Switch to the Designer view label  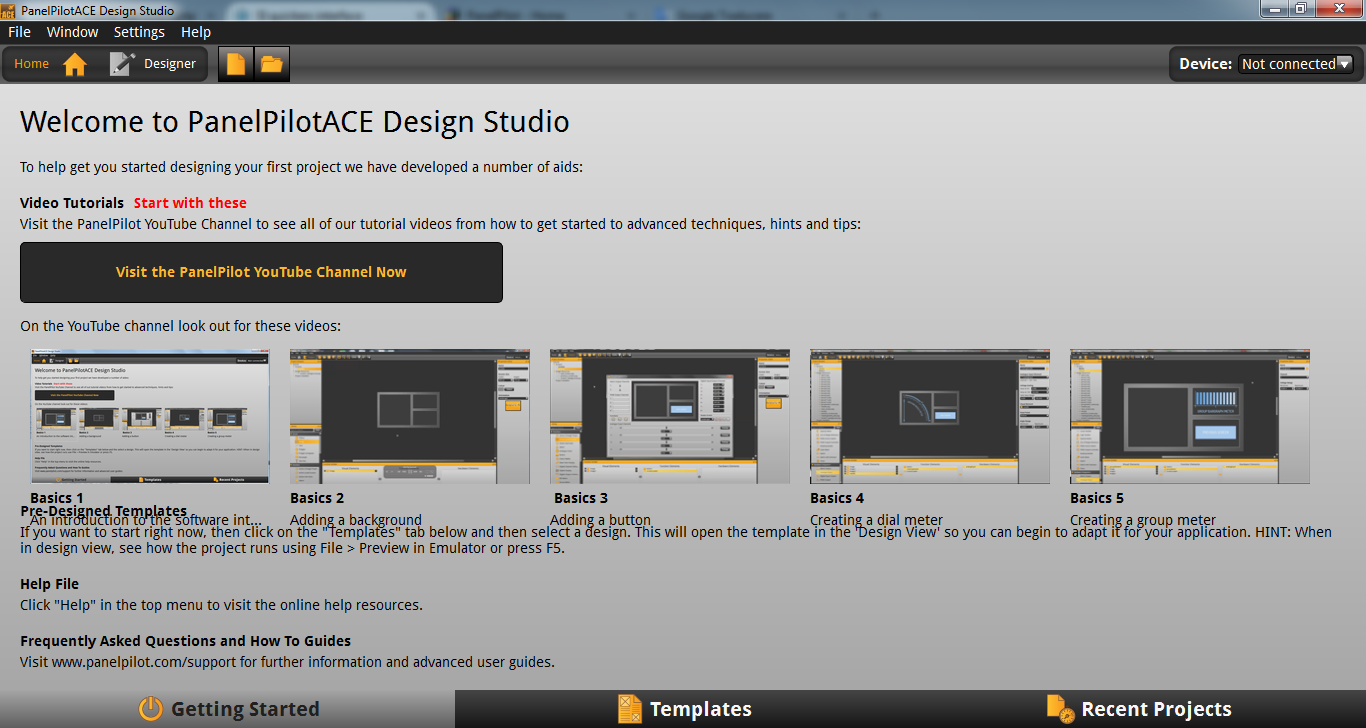coord(170,64)
